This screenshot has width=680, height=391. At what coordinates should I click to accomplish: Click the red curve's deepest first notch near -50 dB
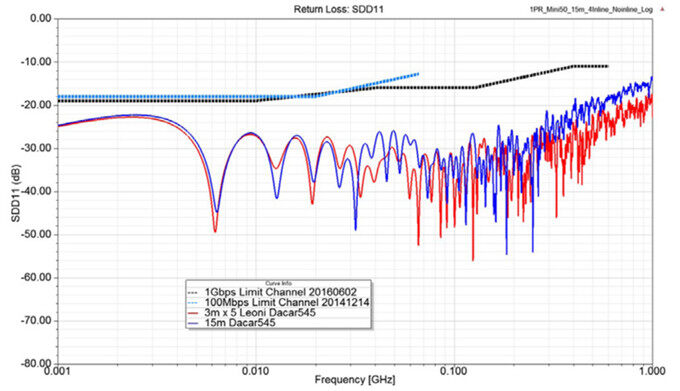[x=215, y=230]
